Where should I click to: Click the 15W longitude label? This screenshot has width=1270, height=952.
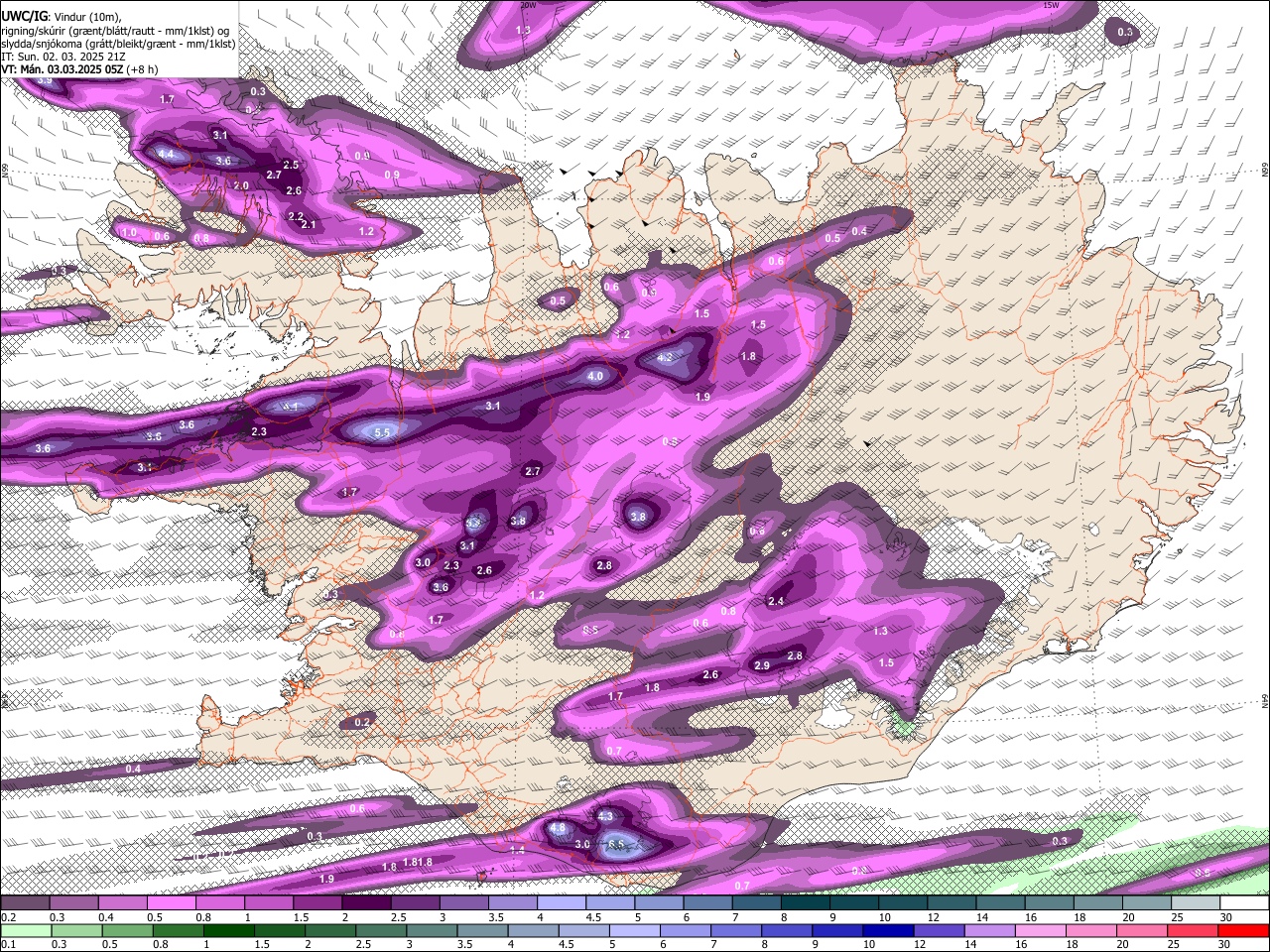tap(1051, 5)
